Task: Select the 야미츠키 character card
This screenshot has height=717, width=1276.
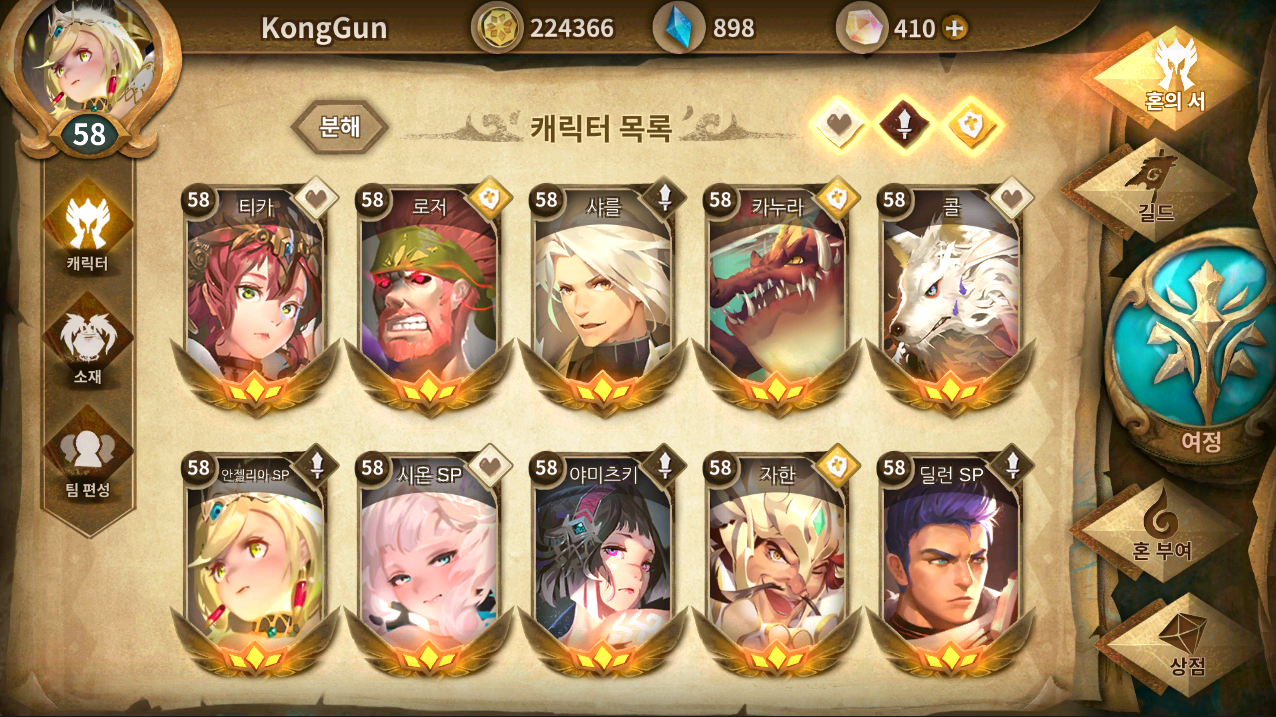Action: [604, 562]
